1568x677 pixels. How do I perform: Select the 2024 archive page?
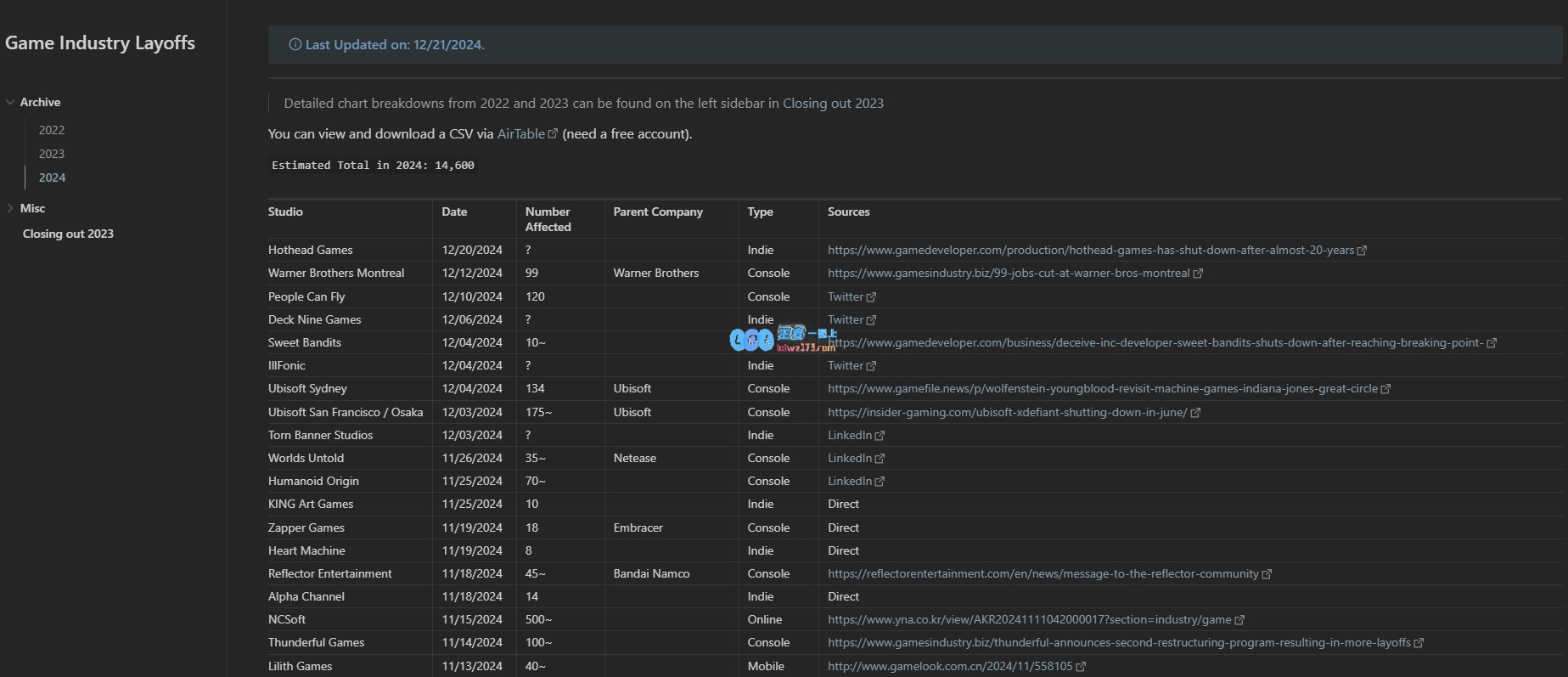point(52,178)
